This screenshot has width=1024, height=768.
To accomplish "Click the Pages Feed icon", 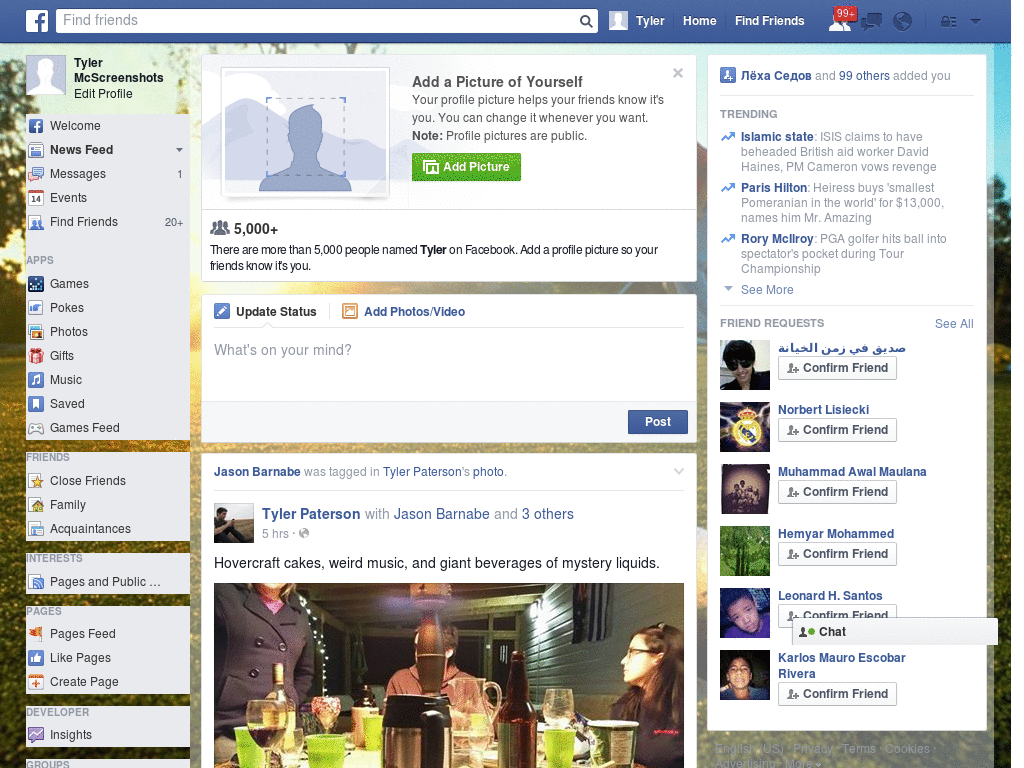I will (36, 633).
